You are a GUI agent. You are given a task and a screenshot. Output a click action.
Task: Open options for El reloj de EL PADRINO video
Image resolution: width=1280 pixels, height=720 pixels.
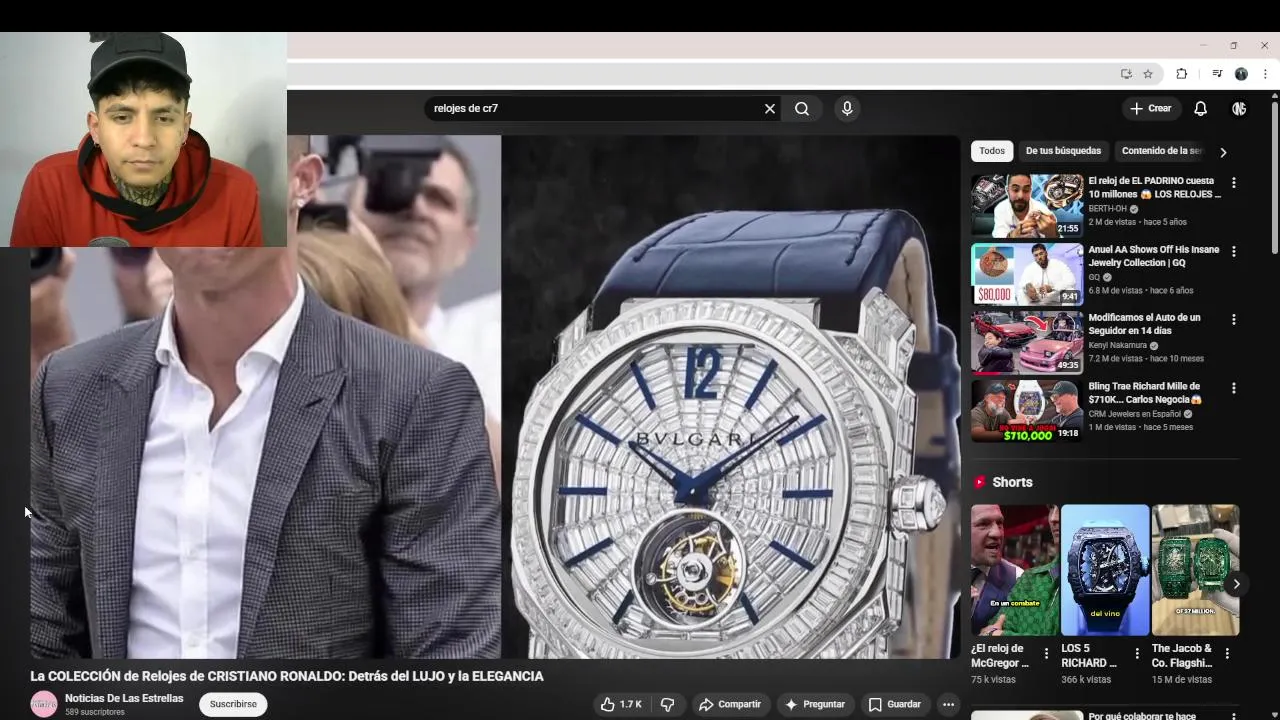[x=1234, y=183]
